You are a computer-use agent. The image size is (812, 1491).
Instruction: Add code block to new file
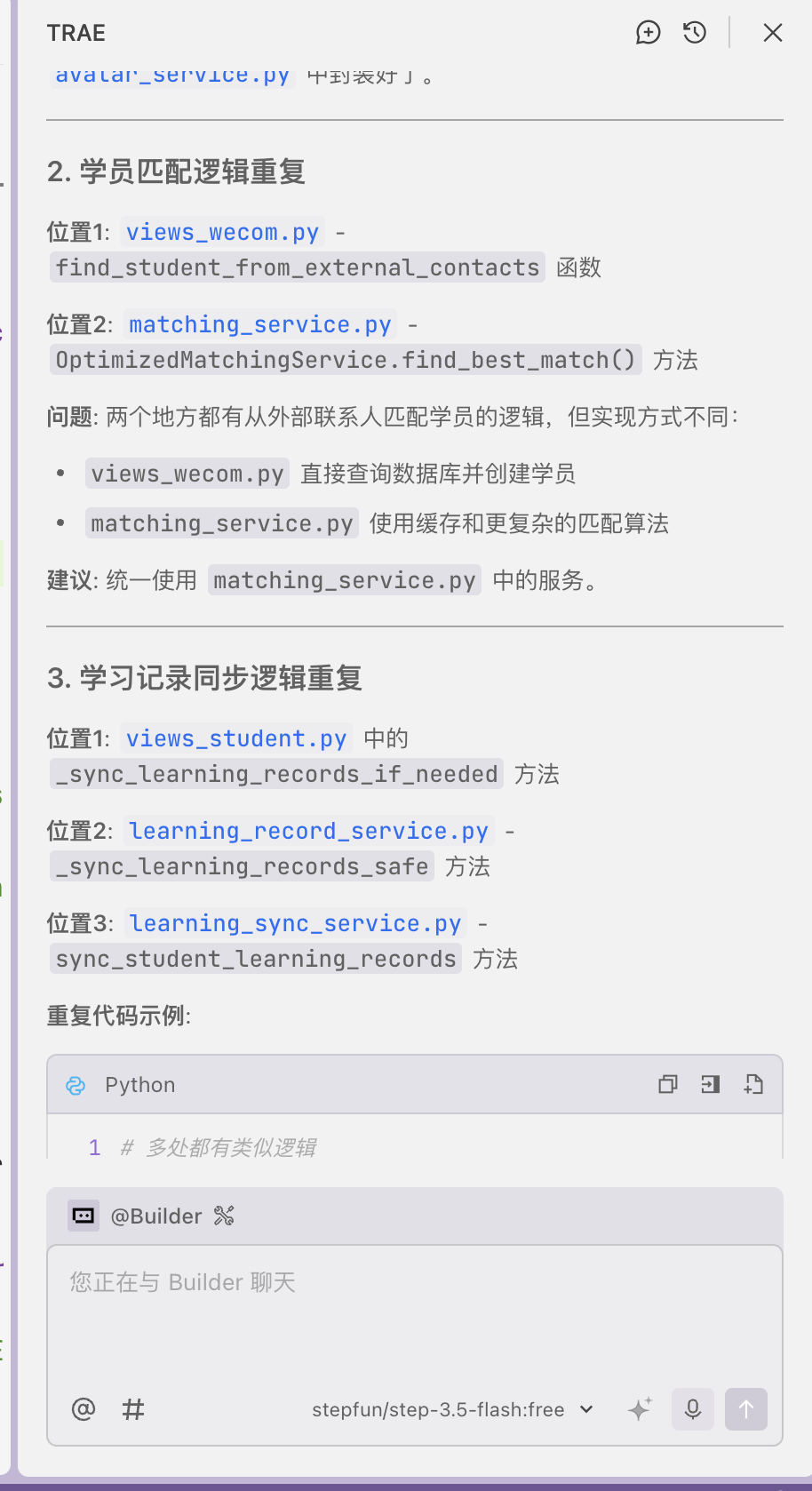pyautogui.click(x=753, y=1084)
